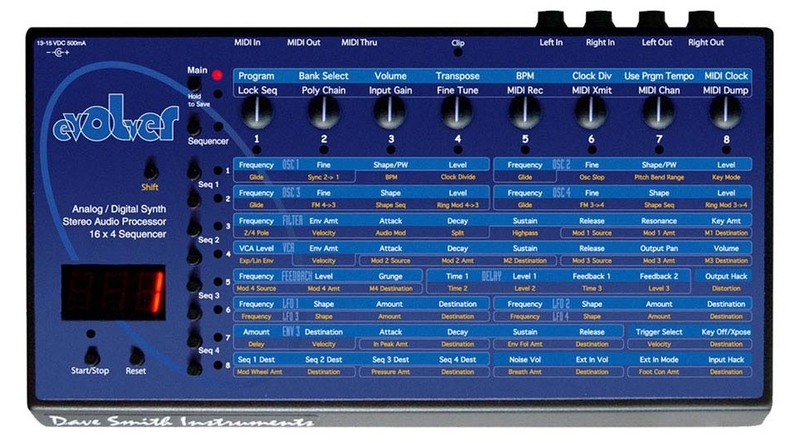Click the Bank Select label

(323, 76)
